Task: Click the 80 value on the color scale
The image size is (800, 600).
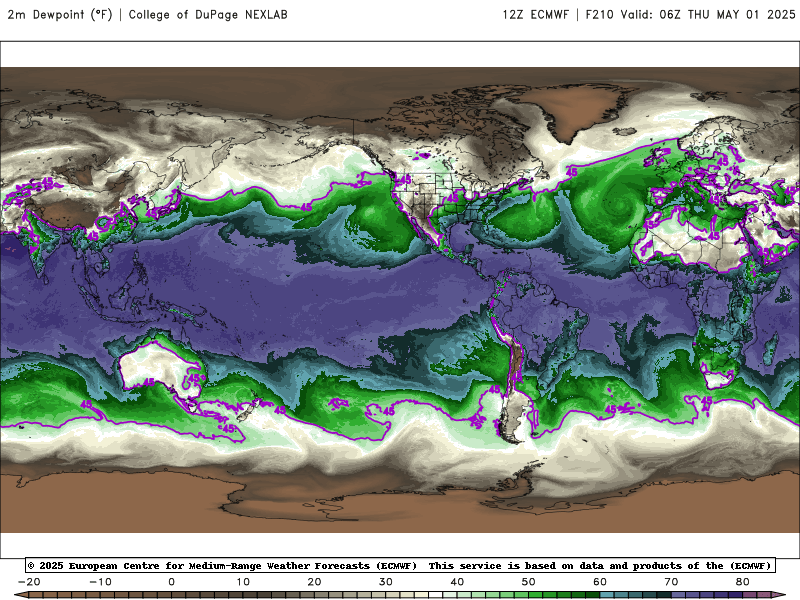Action: coord(743,582)
